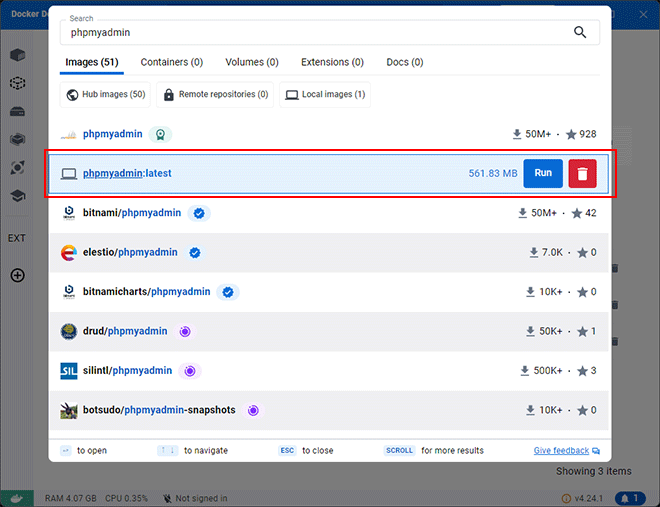The height and width of the screenshot is (507, 660).
Task: Open Volumes in Docker Desktop sidebar
Action: [x=18, y=111]
